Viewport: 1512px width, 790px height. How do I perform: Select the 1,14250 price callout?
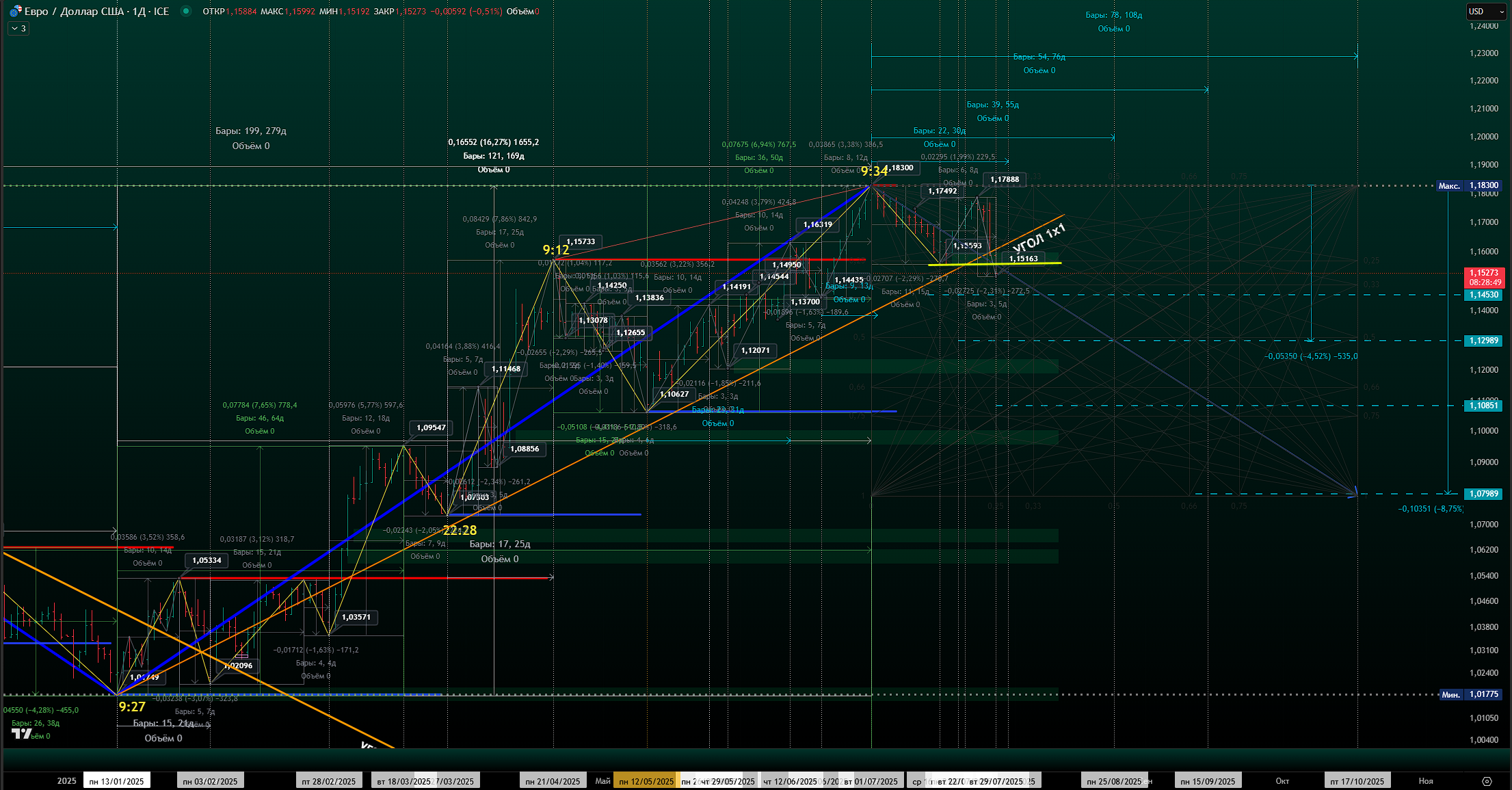(612, 286)
